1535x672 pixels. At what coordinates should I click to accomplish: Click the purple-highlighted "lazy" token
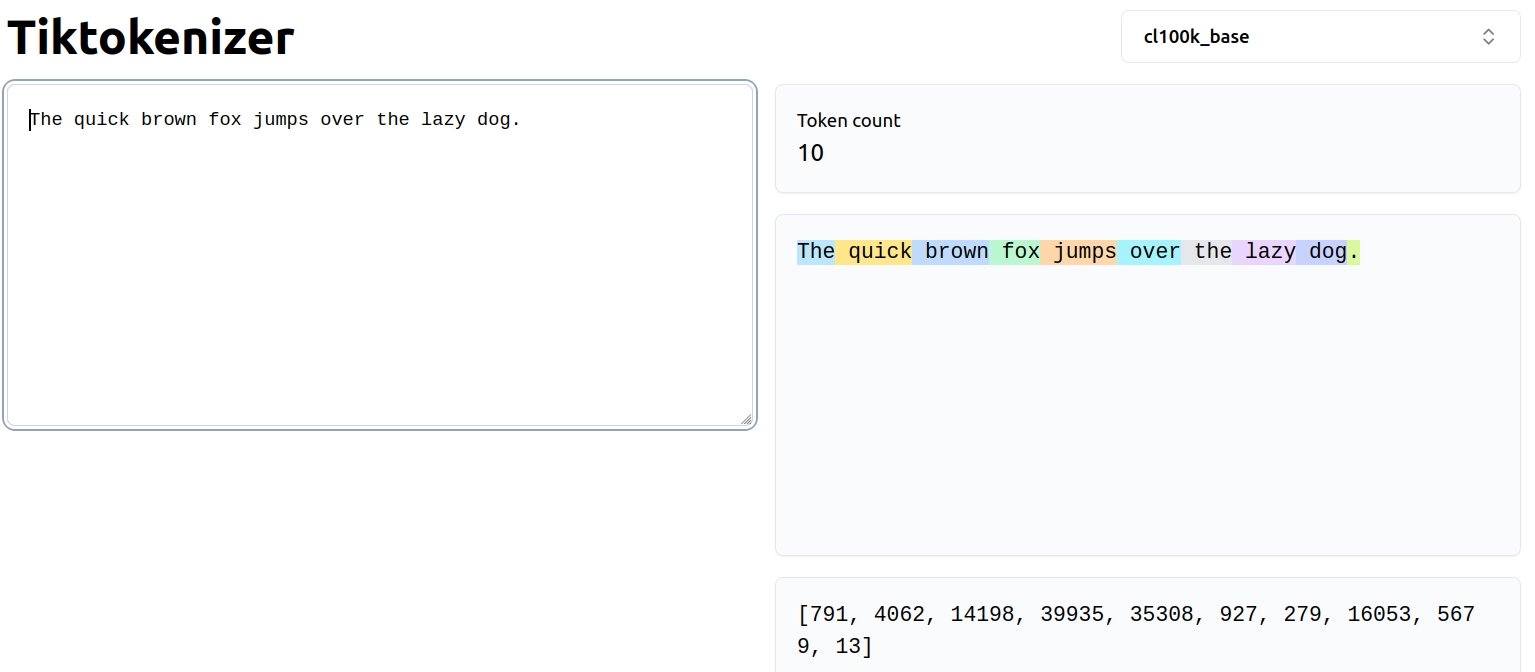tap(1266, 252)
